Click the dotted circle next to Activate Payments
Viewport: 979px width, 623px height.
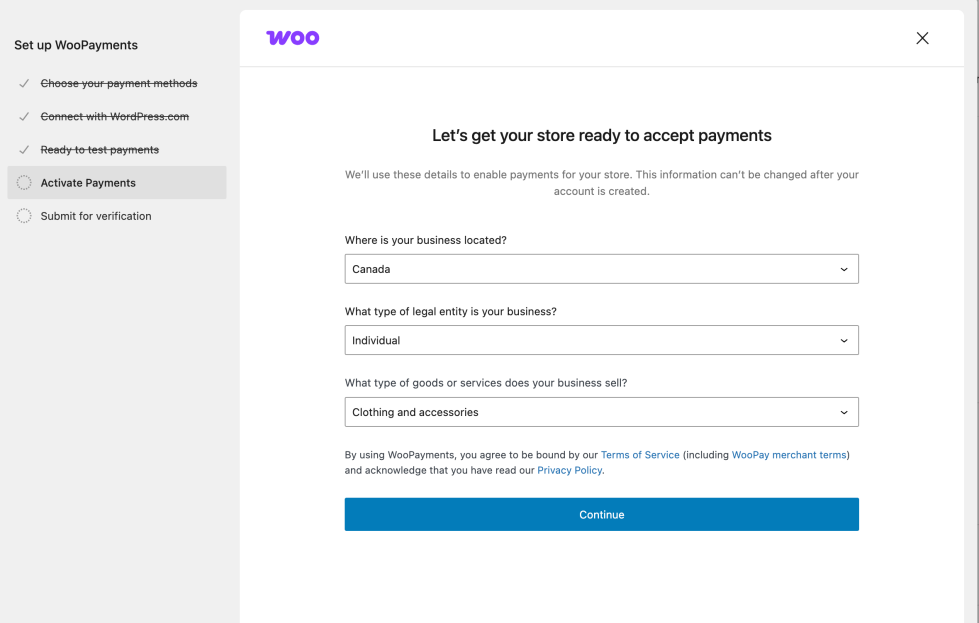[24, 182]
